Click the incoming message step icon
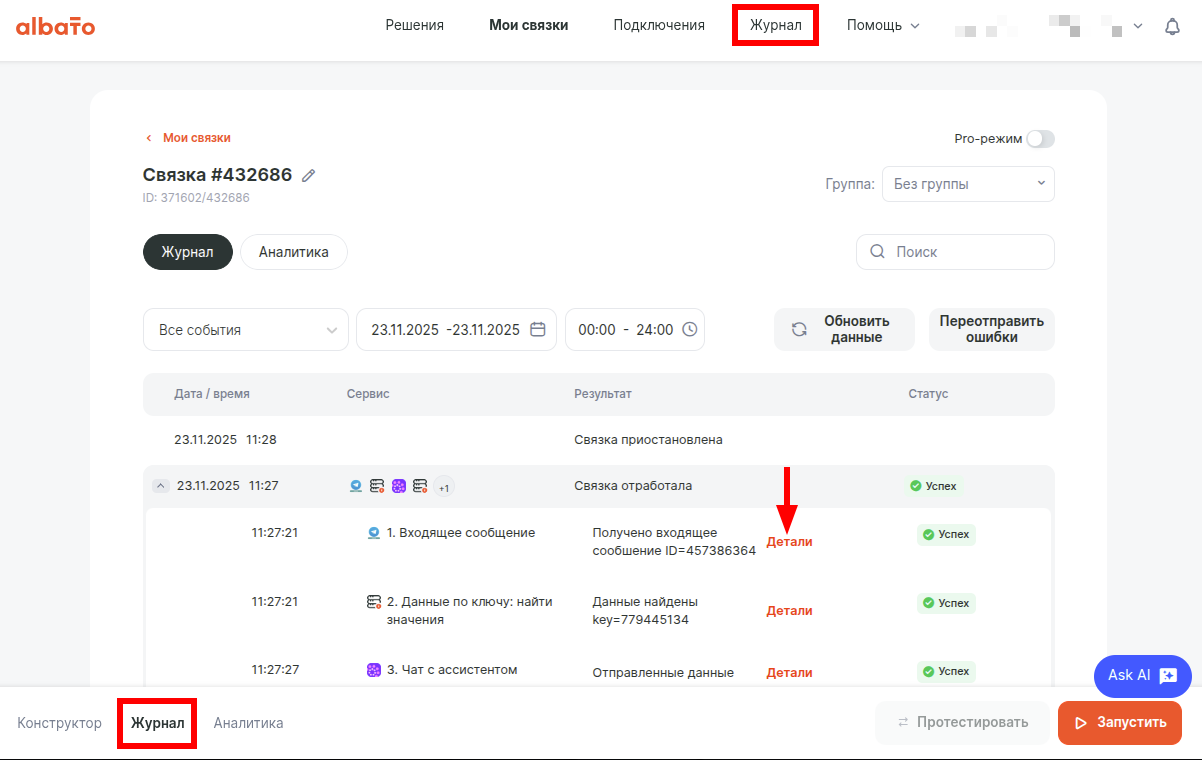Screen dimensions: 1202x760 [374, 533]
